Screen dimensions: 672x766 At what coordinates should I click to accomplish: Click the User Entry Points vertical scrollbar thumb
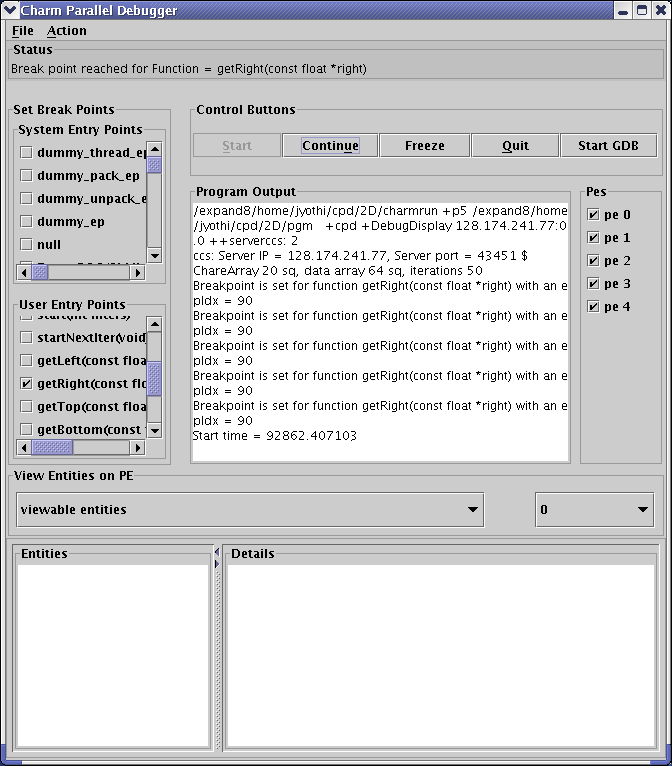pyautogui.click(x=154, y=378)
